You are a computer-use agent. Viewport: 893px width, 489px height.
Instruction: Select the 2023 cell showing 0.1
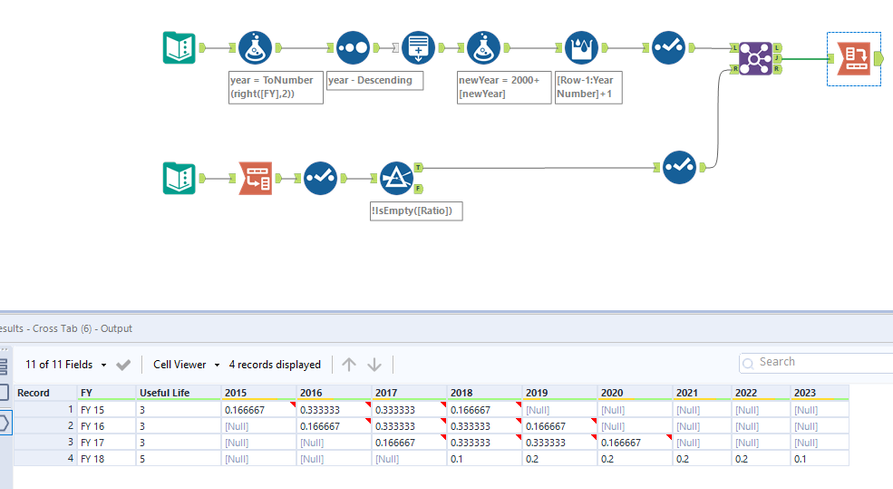(820, 459)
